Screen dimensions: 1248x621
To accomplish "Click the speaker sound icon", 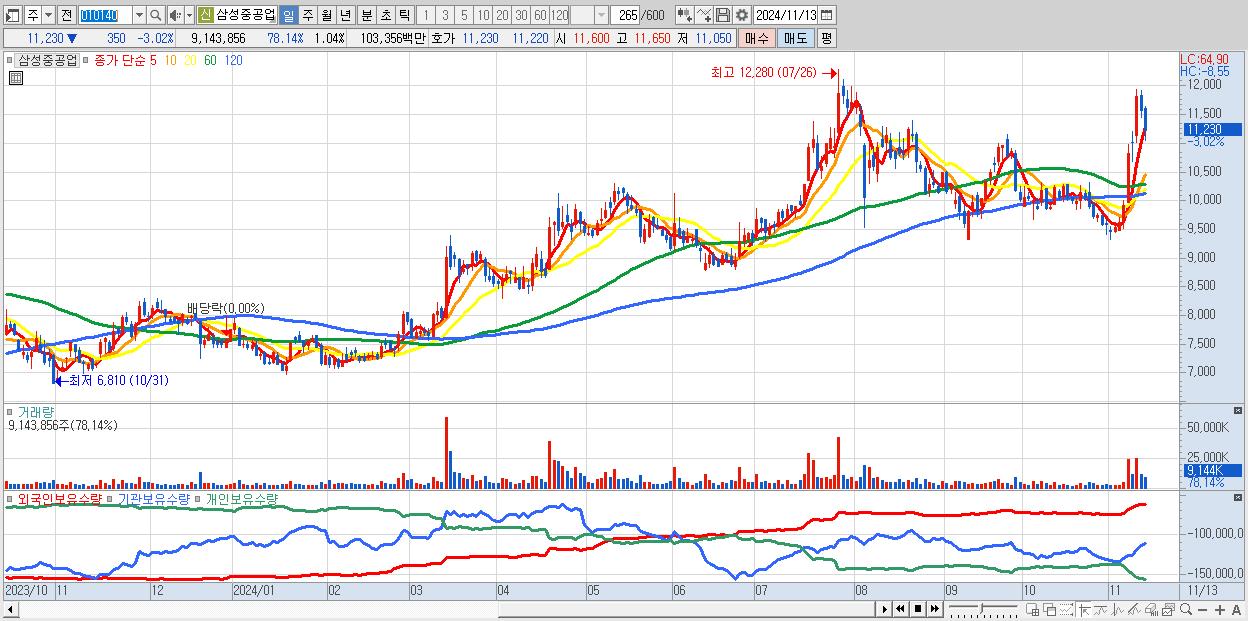I will click(175, 15).
